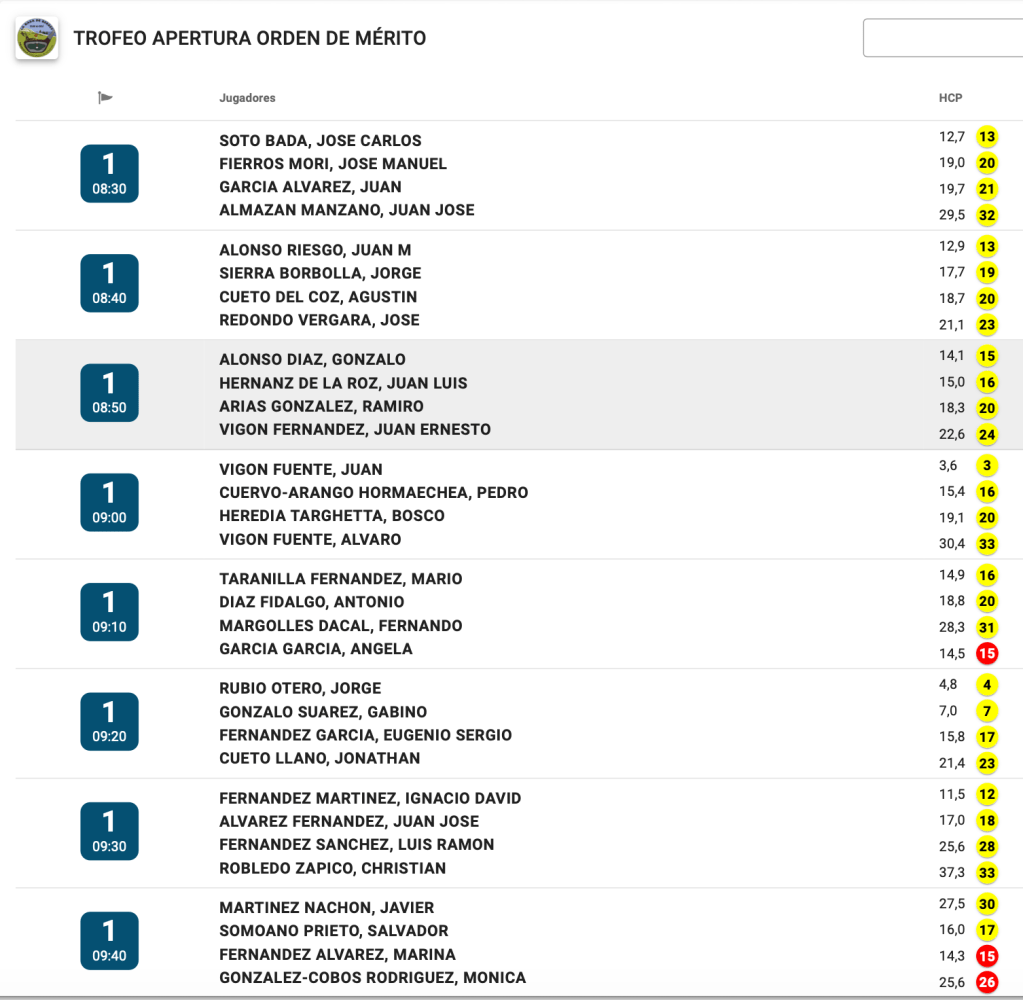Select the 09:20 tee time badge
1023x1000 pixels.
(x=109, y=721)
